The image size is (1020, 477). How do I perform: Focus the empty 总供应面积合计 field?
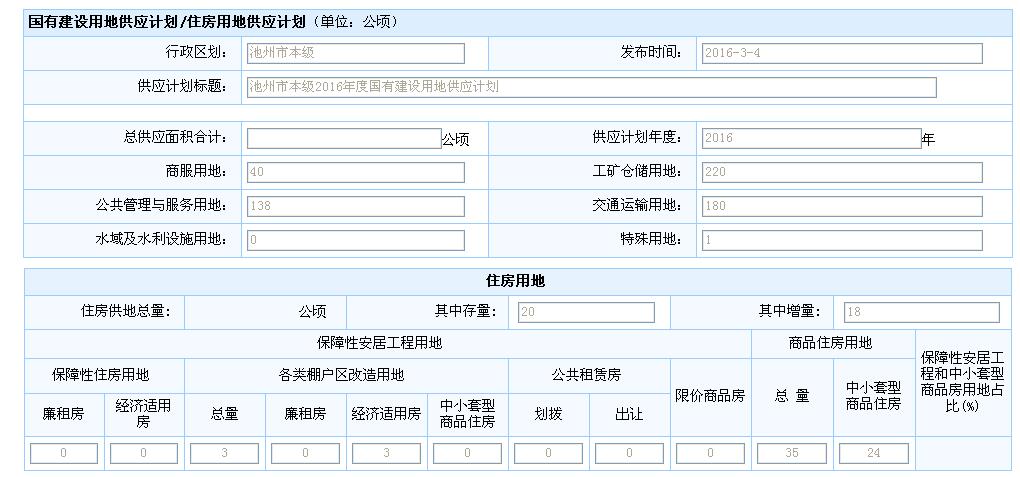[x=343, y=138]
